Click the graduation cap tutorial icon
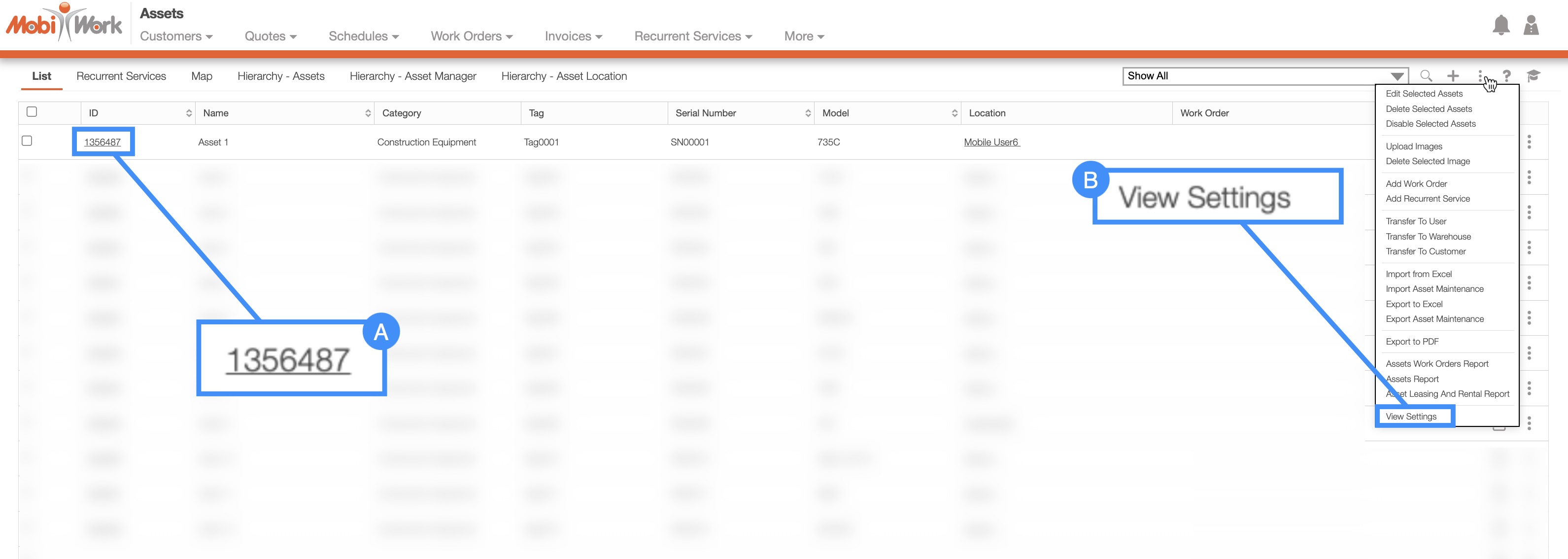This screenshot has height=559, width=1568. [1534, 75]
